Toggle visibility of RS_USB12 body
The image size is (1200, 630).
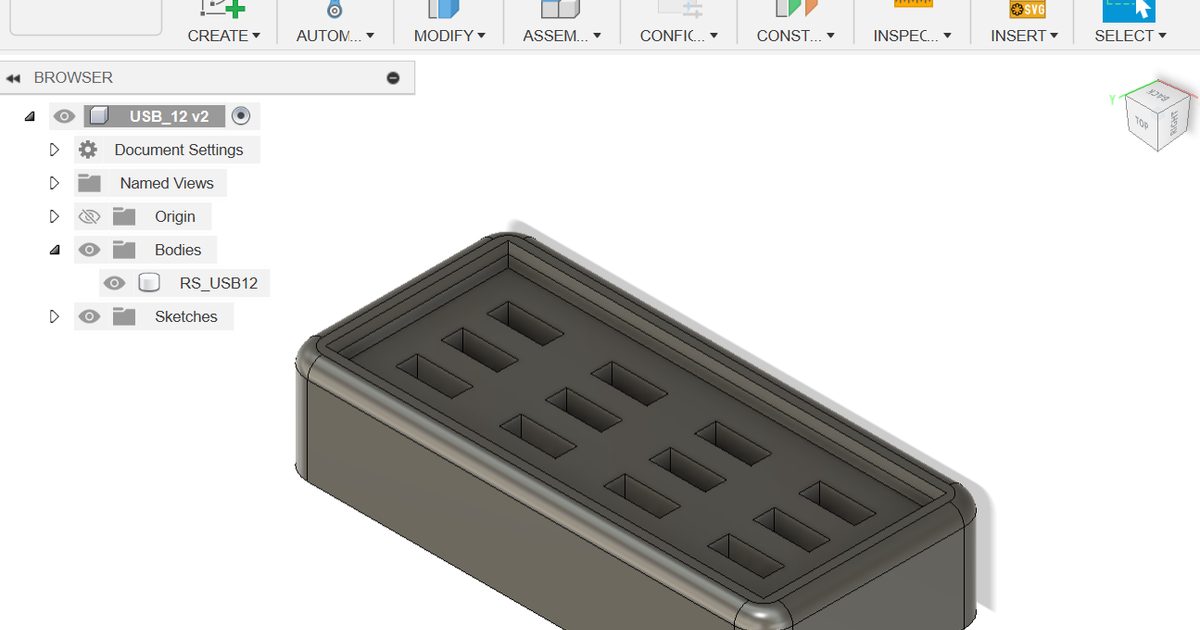[x=114, y=282]
